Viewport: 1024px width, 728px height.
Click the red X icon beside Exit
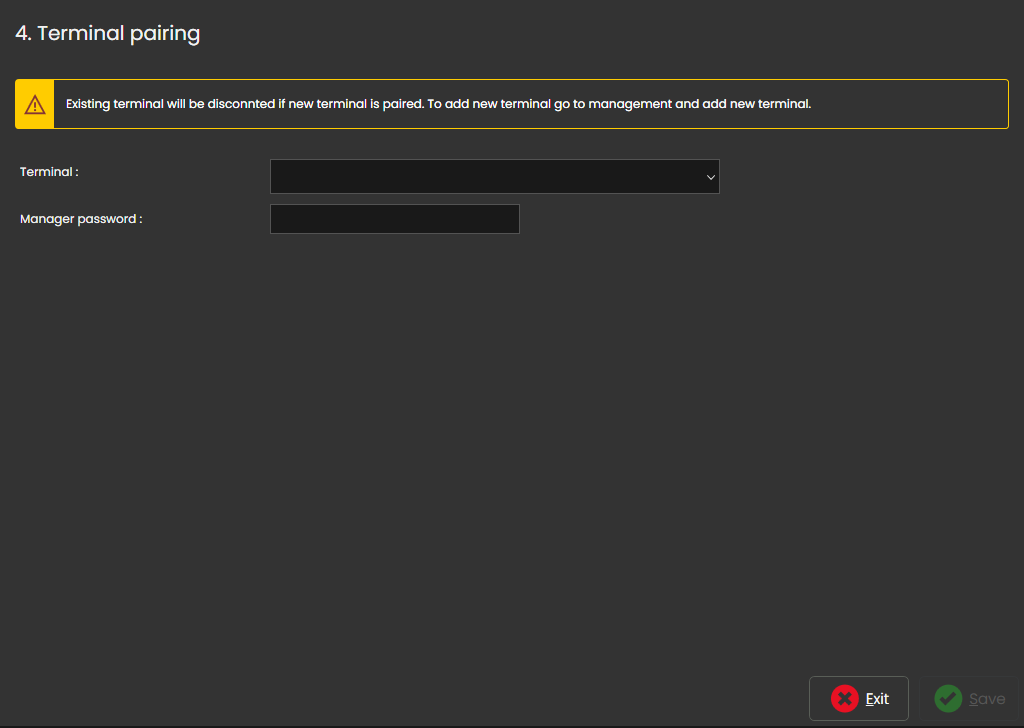pos(844,699)
